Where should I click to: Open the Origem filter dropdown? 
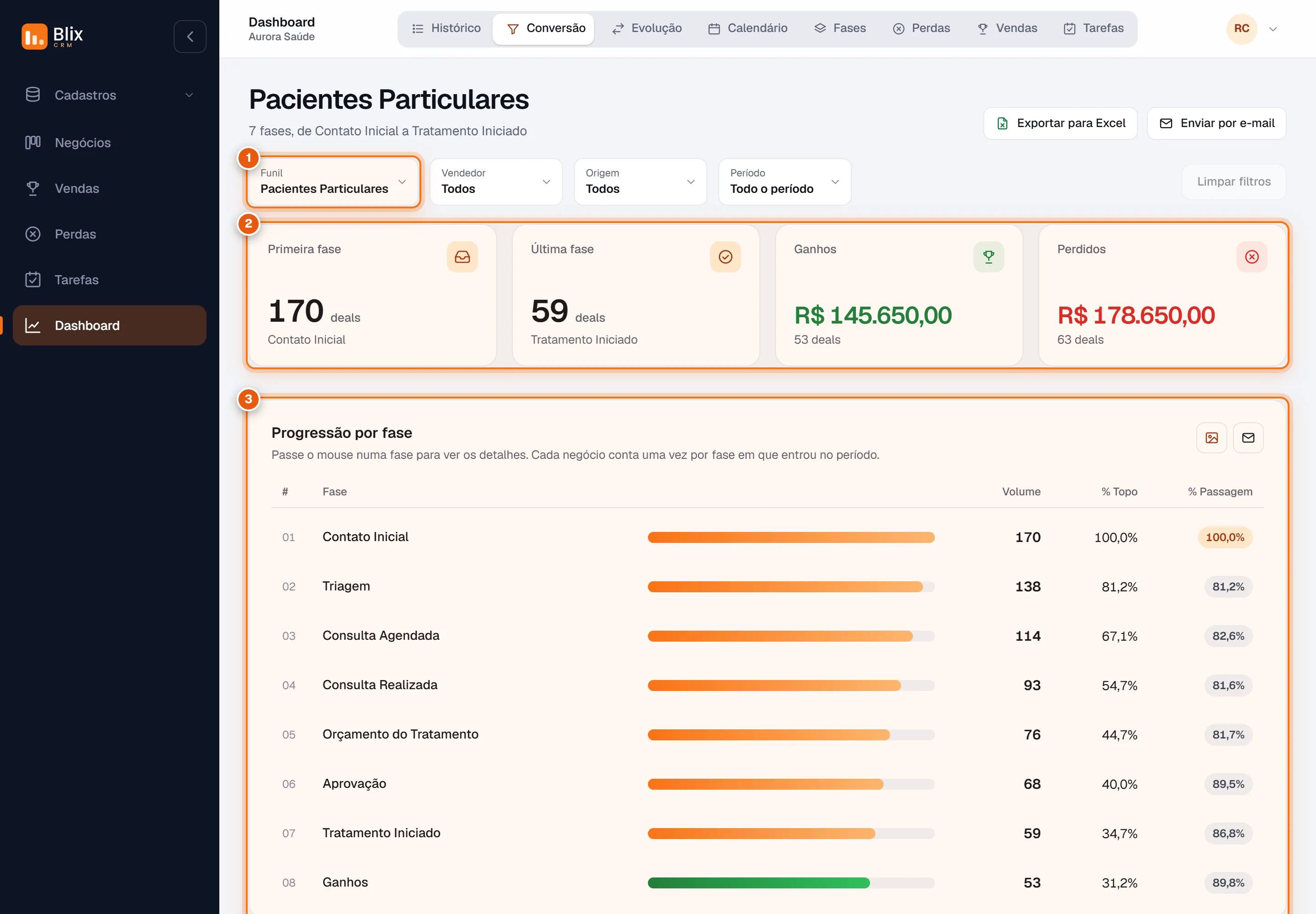[640, 181]
